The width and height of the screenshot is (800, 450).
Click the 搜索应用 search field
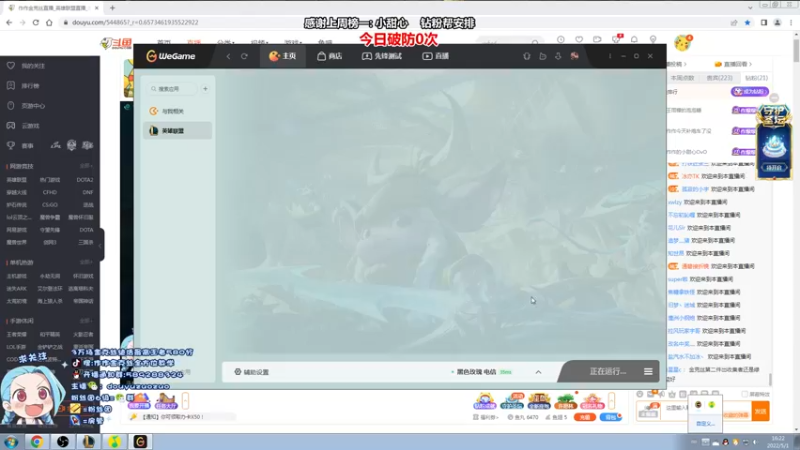tap(172, 89)
